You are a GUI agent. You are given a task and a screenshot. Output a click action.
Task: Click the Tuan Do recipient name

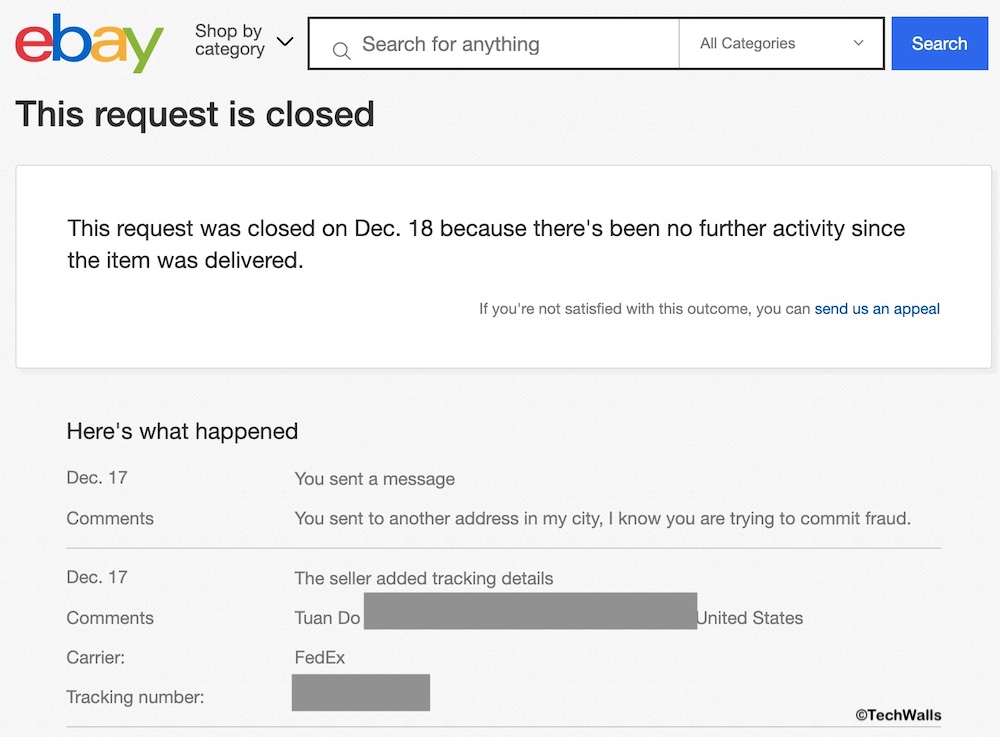[x=327, y=618]
